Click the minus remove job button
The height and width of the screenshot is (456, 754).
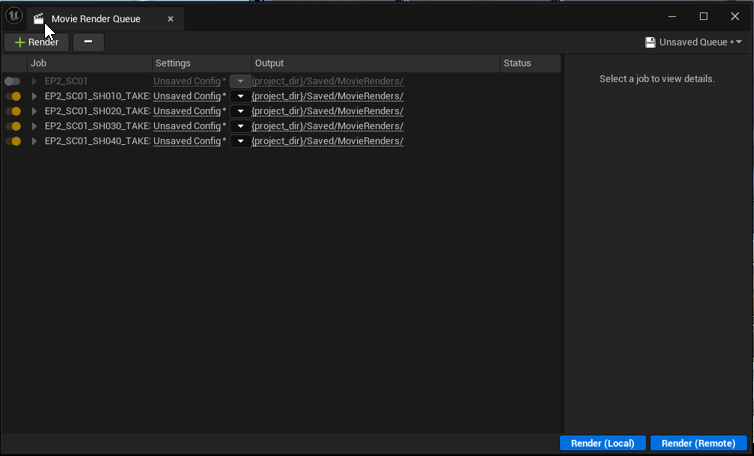pos(88,42)
